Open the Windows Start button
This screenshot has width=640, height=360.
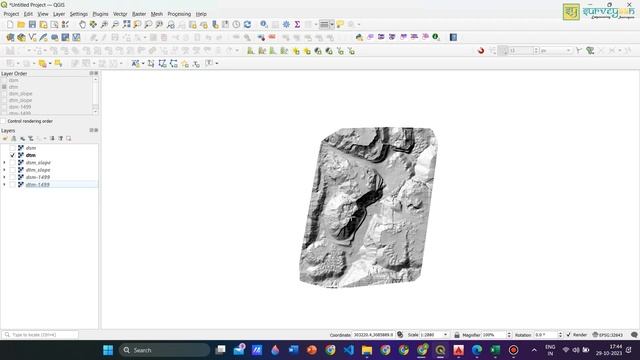coord(108,350)
